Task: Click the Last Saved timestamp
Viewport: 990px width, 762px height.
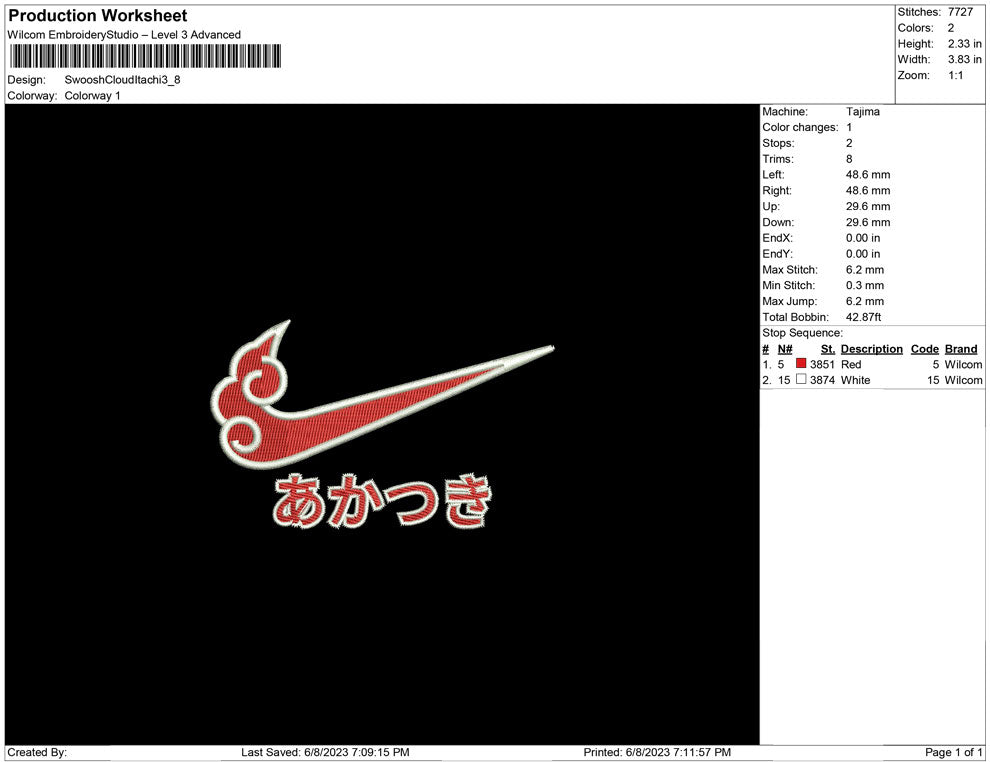Action: coord(325,752)
